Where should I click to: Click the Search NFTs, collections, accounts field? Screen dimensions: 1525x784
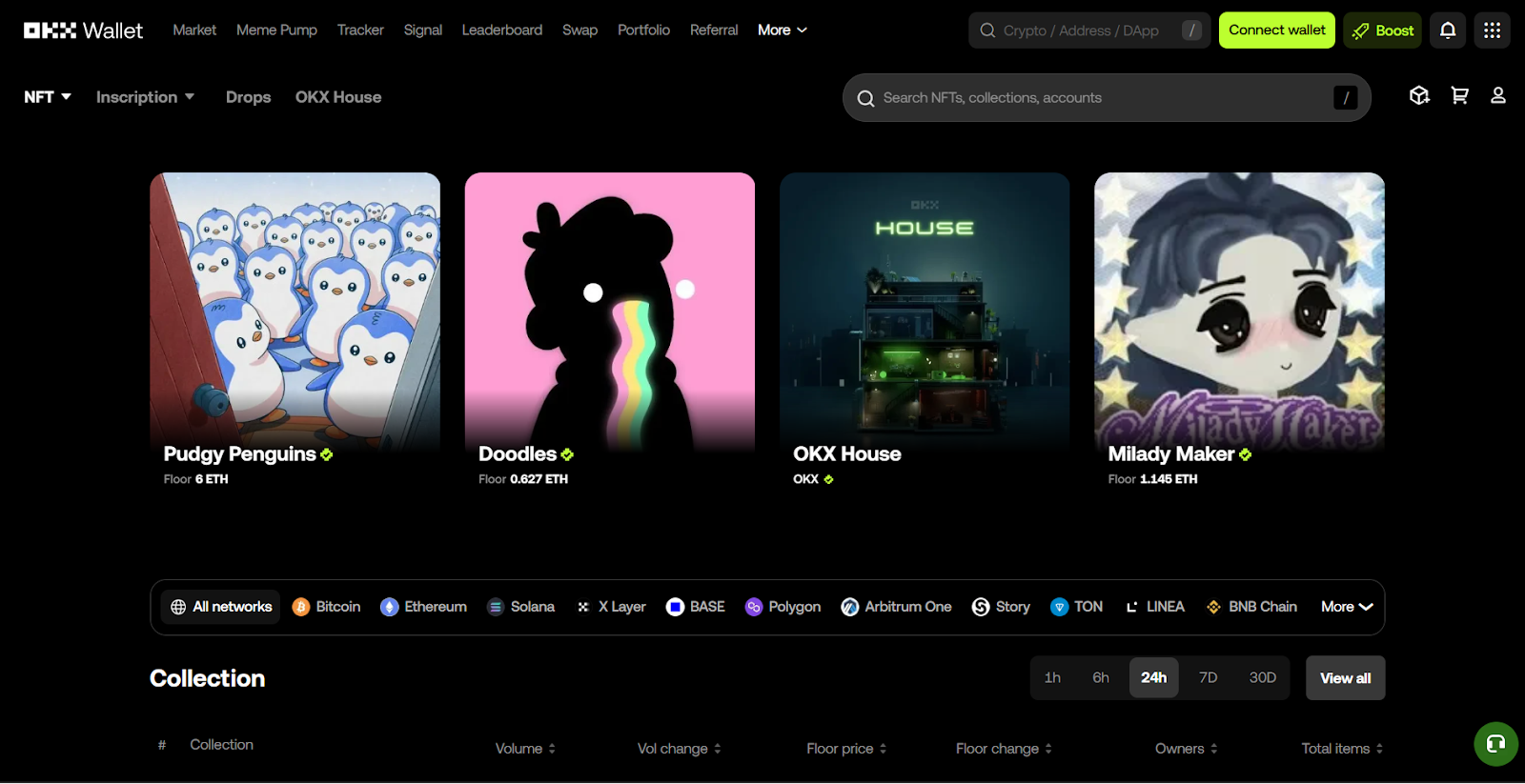pos(1096,97)
